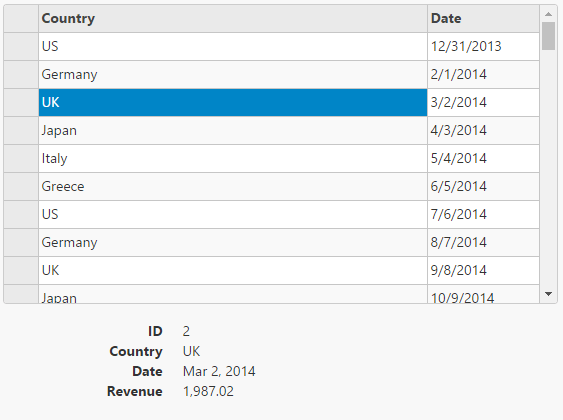Click the scrollbar up arrow

[548, 14]
